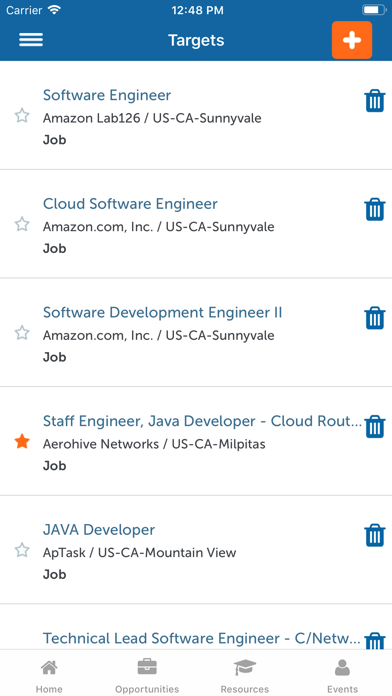Switch to the Events tab
Image resolution: width=392 pixels, height=696 pixels.
coord(342,676)
